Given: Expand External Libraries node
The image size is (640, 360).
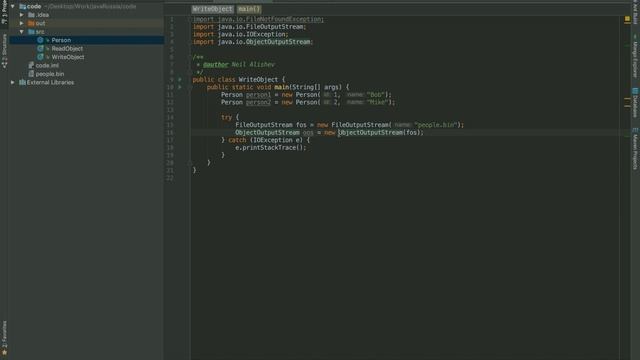Looking at the screenshot, I should pos(13,82).
